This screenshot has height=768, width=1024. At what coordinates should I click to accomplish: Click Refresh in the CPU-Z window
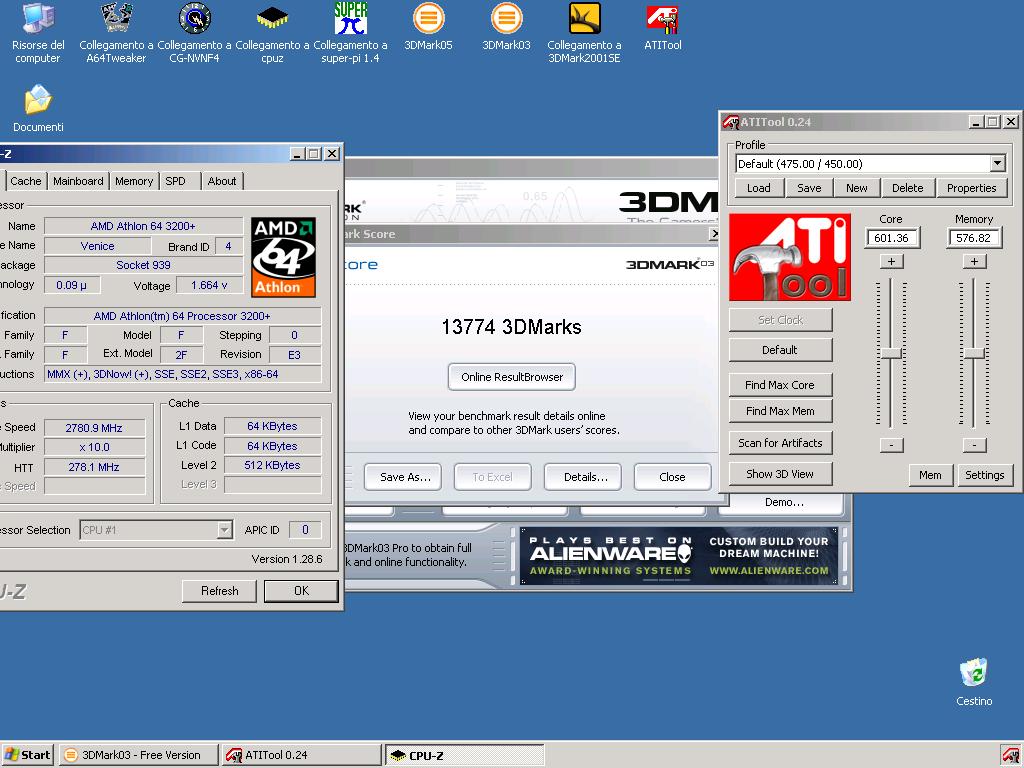click(219, 590)
